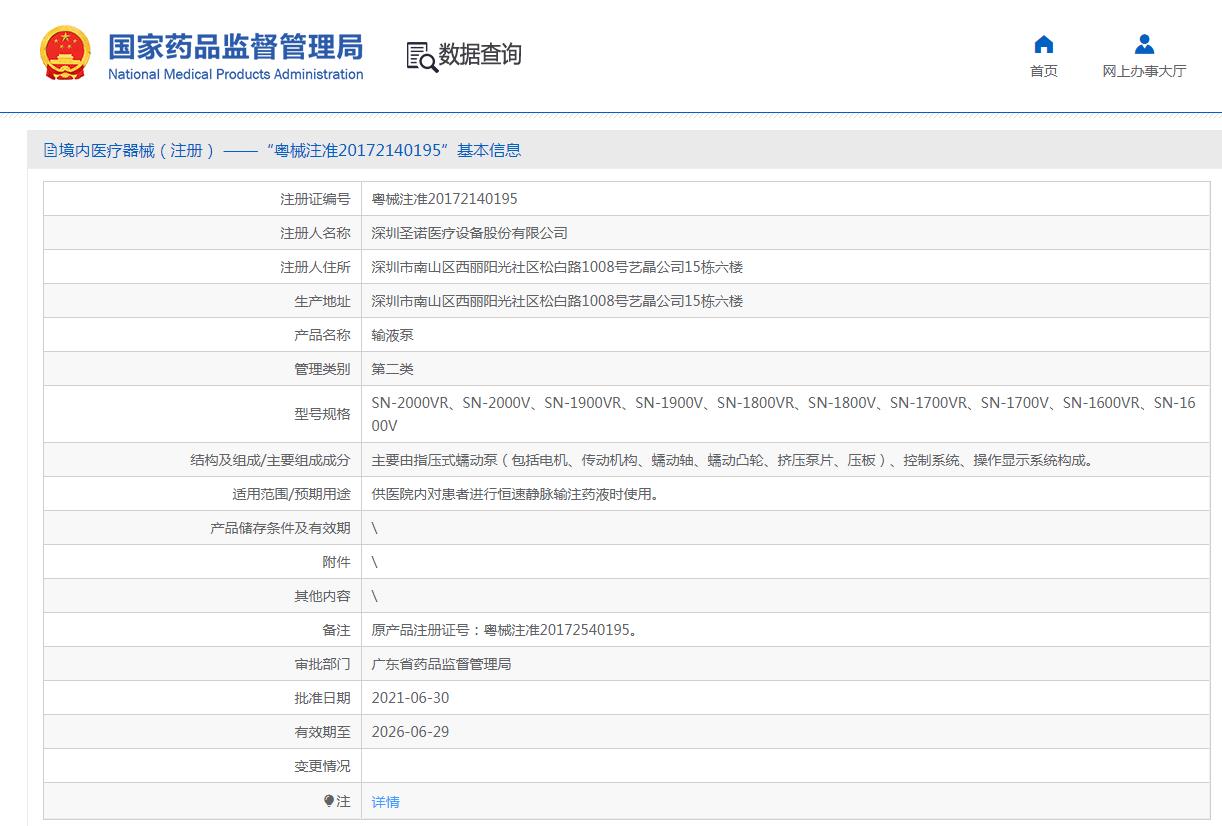Click intended use text 供医院内对患者
The image size is (1222, 826).
(x=515, y=494)
